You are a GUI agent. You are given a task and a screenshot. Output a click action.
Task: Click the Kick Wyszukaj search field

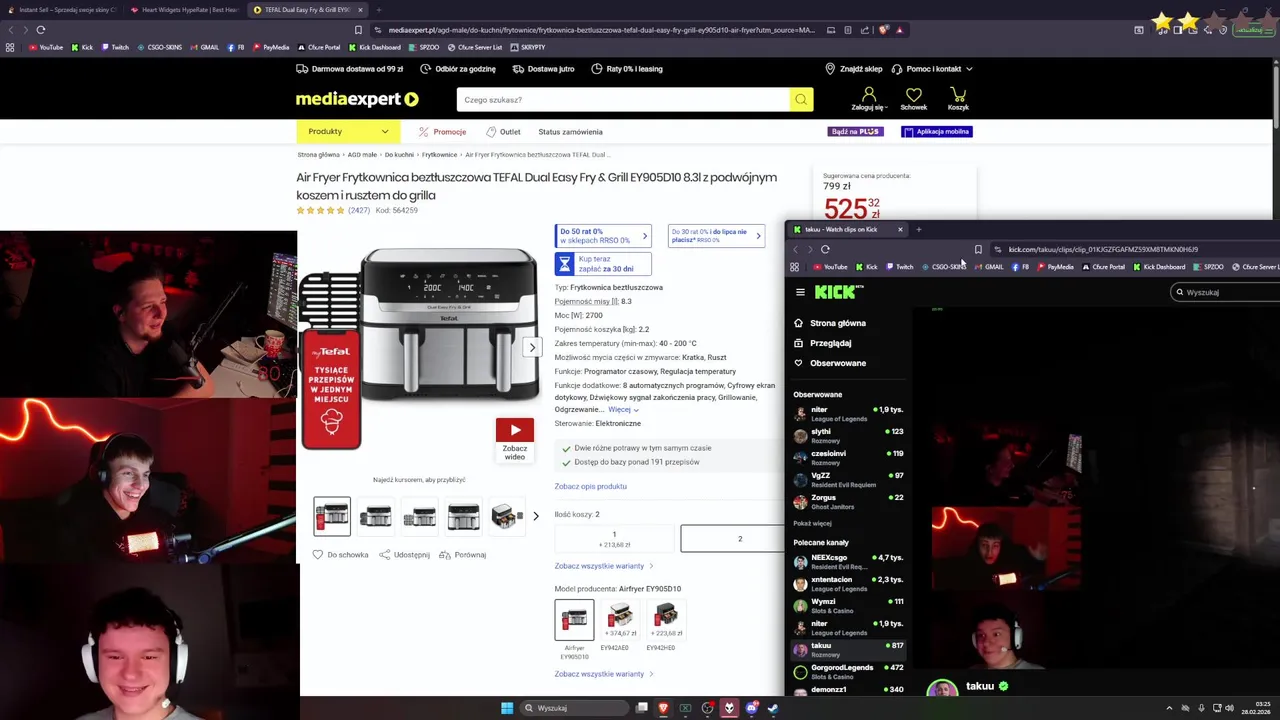[x=1227, y=292]
